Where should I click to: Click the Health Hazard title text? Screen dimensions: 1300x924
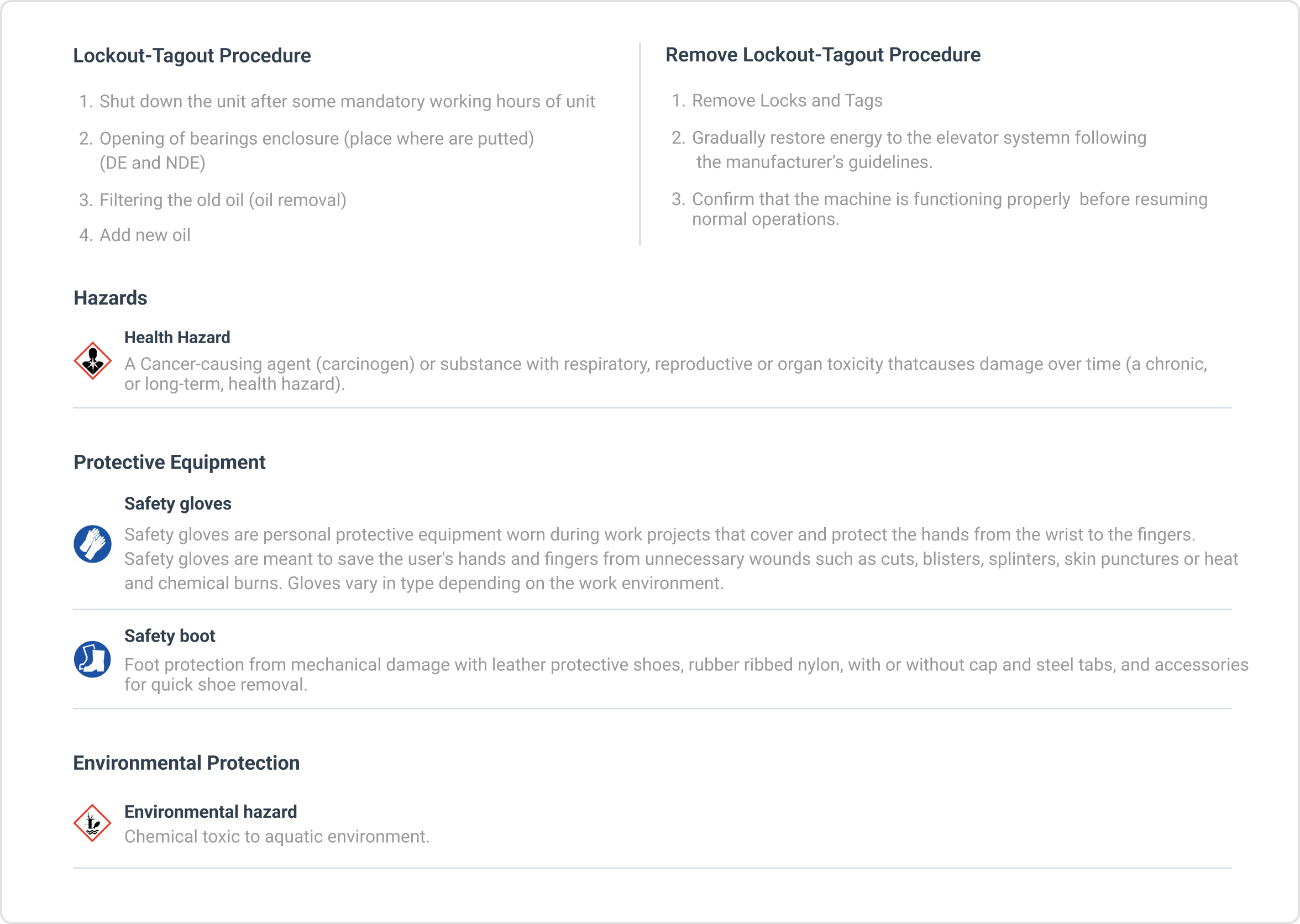[x=177, y=338]
